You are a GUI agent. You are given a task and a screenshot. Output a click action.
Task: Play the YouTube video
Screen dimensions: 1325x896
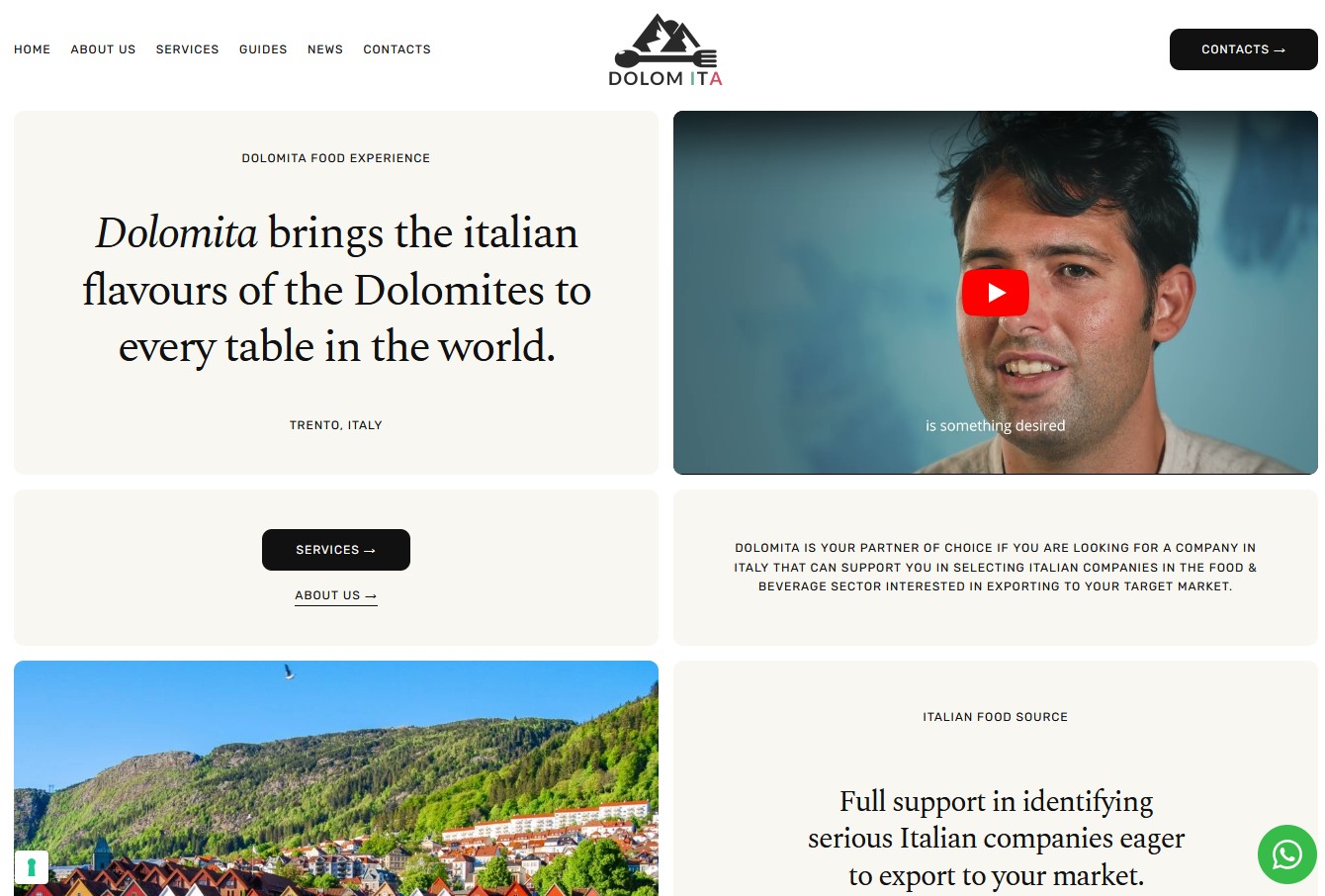pos(996,293)
